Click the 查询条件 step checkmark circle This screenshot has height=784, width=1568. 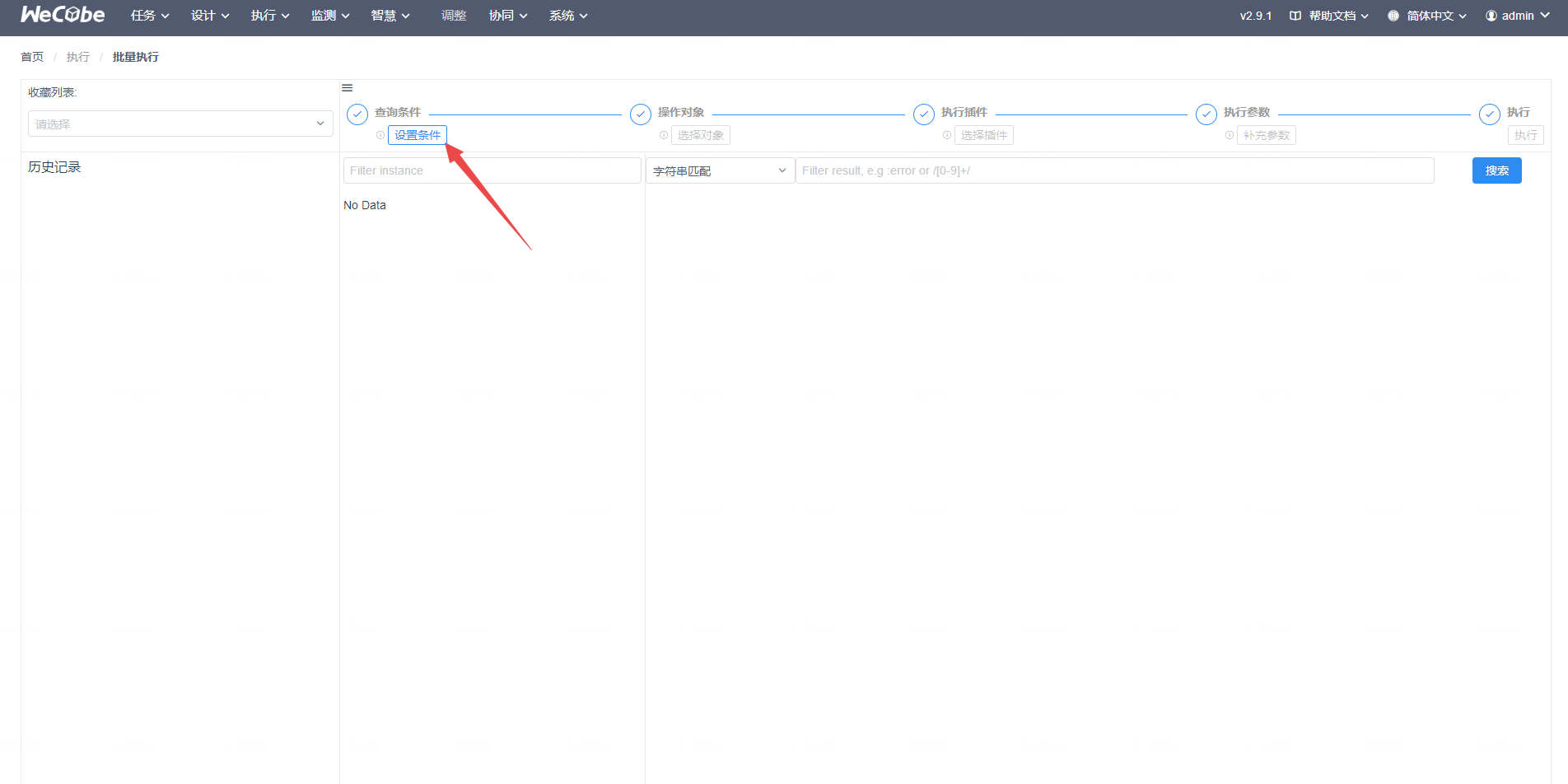(x=357, y=114)
